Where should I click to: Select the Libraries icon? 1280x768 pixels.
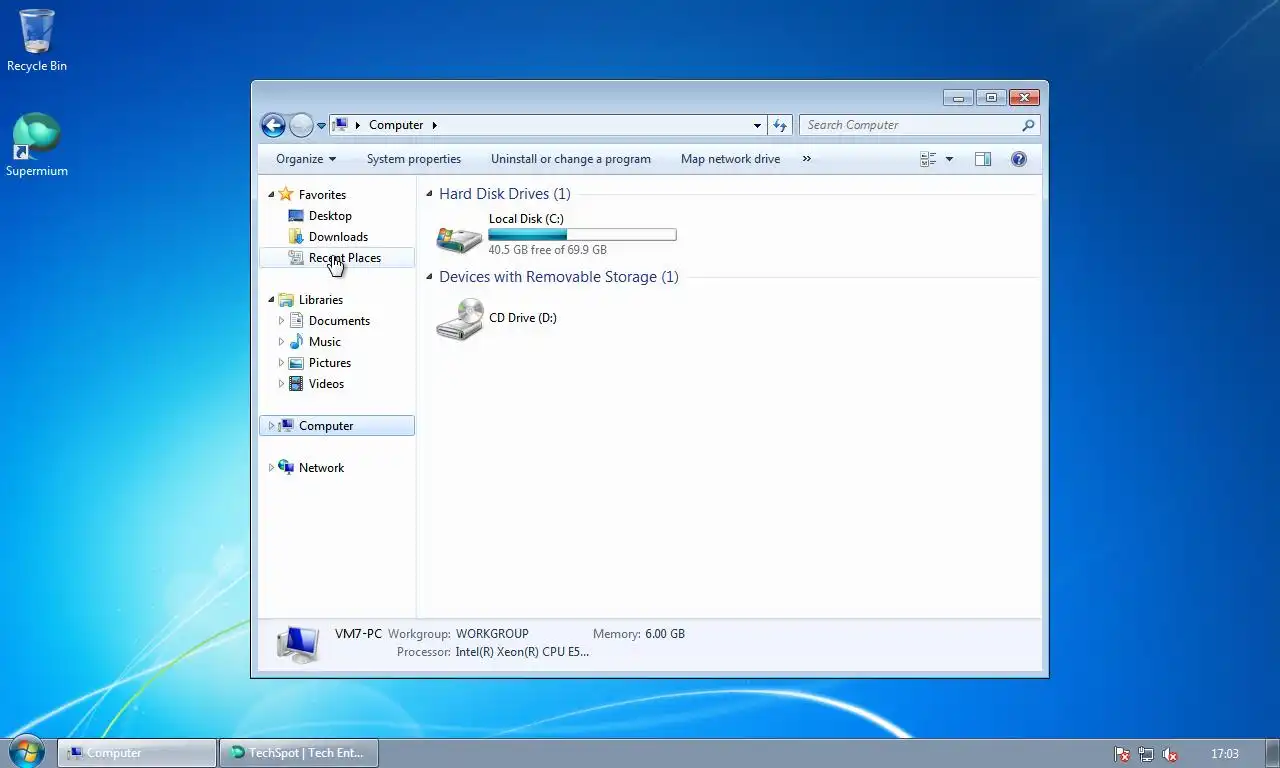click(286, 300)
